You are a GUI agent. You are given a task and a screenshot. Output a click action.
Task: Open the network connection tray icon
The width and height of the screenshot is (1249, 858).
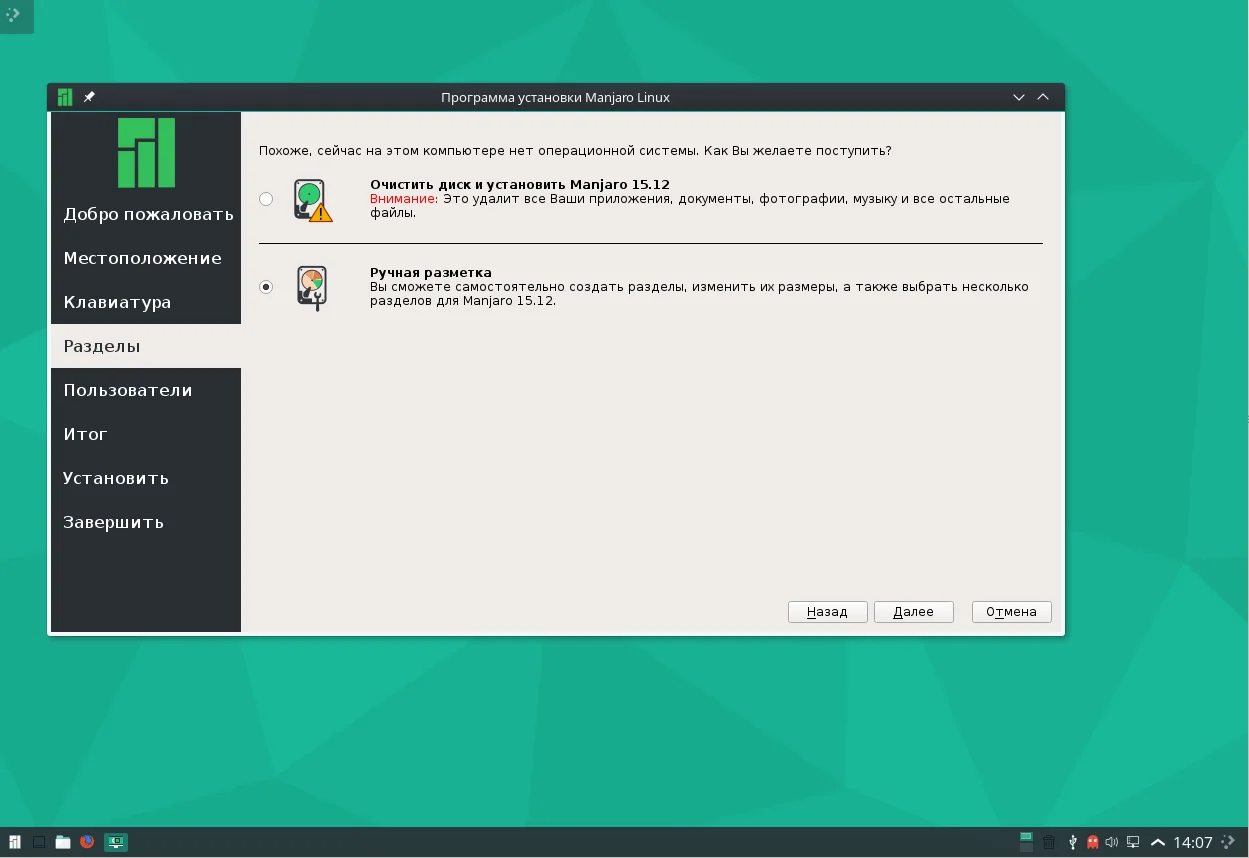(1133, 842)
